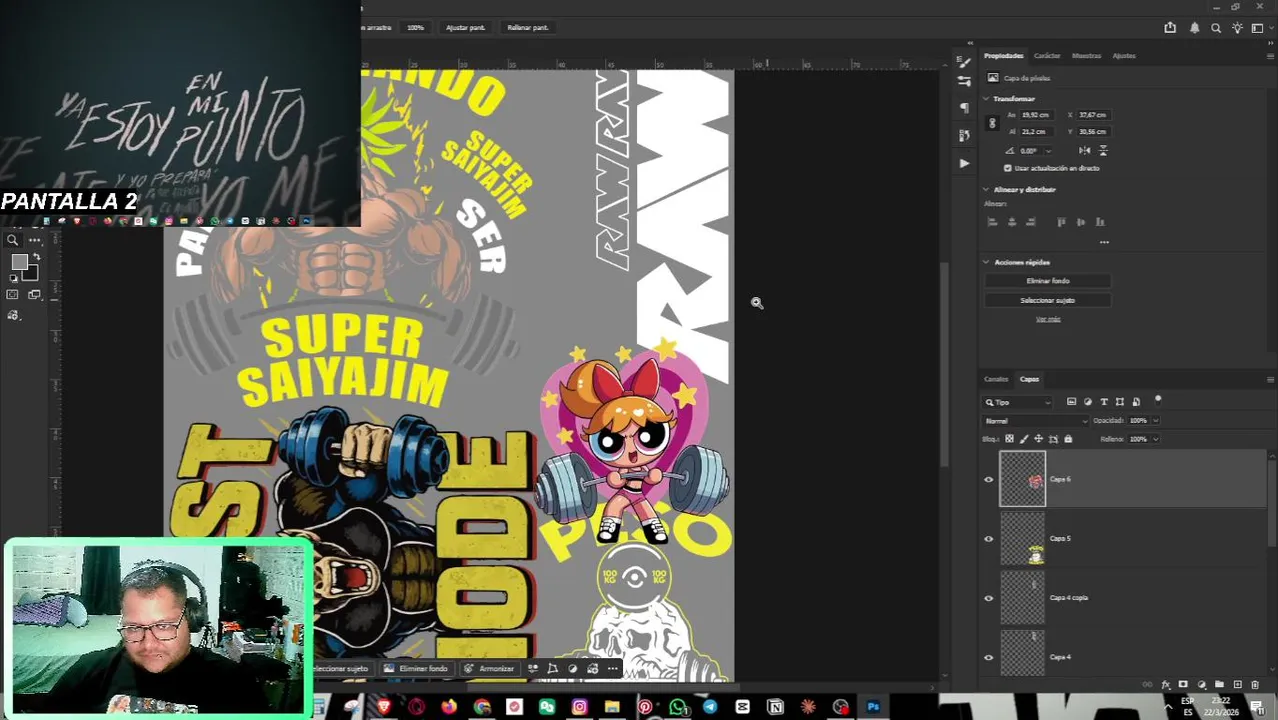1278x720 pixels.
Task: Click flip horizontal icon
Action: 1085,150
